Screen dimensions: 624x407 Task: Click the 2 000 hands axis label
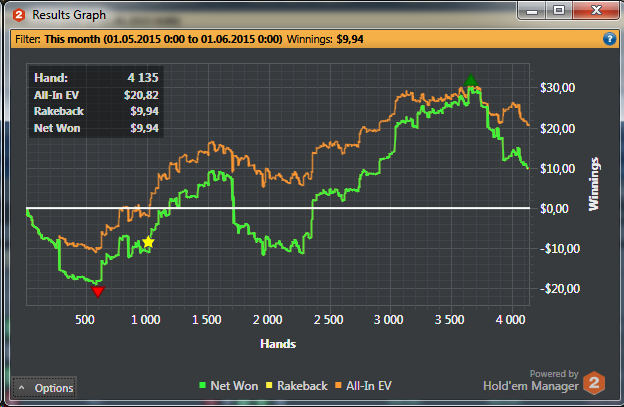click(267, 319)
